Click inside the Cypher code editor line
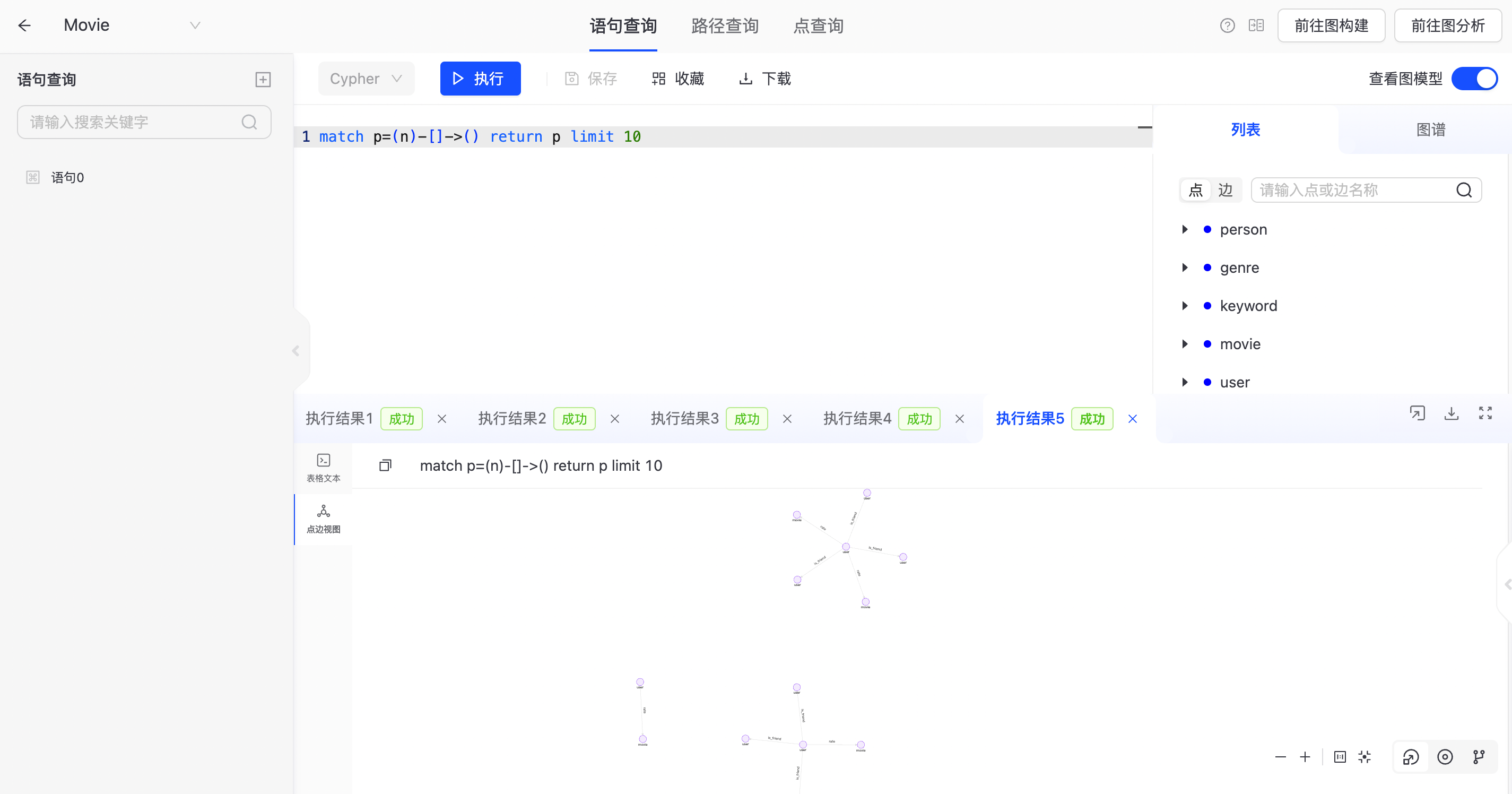The image size is (1512, 794). point(723,137)
